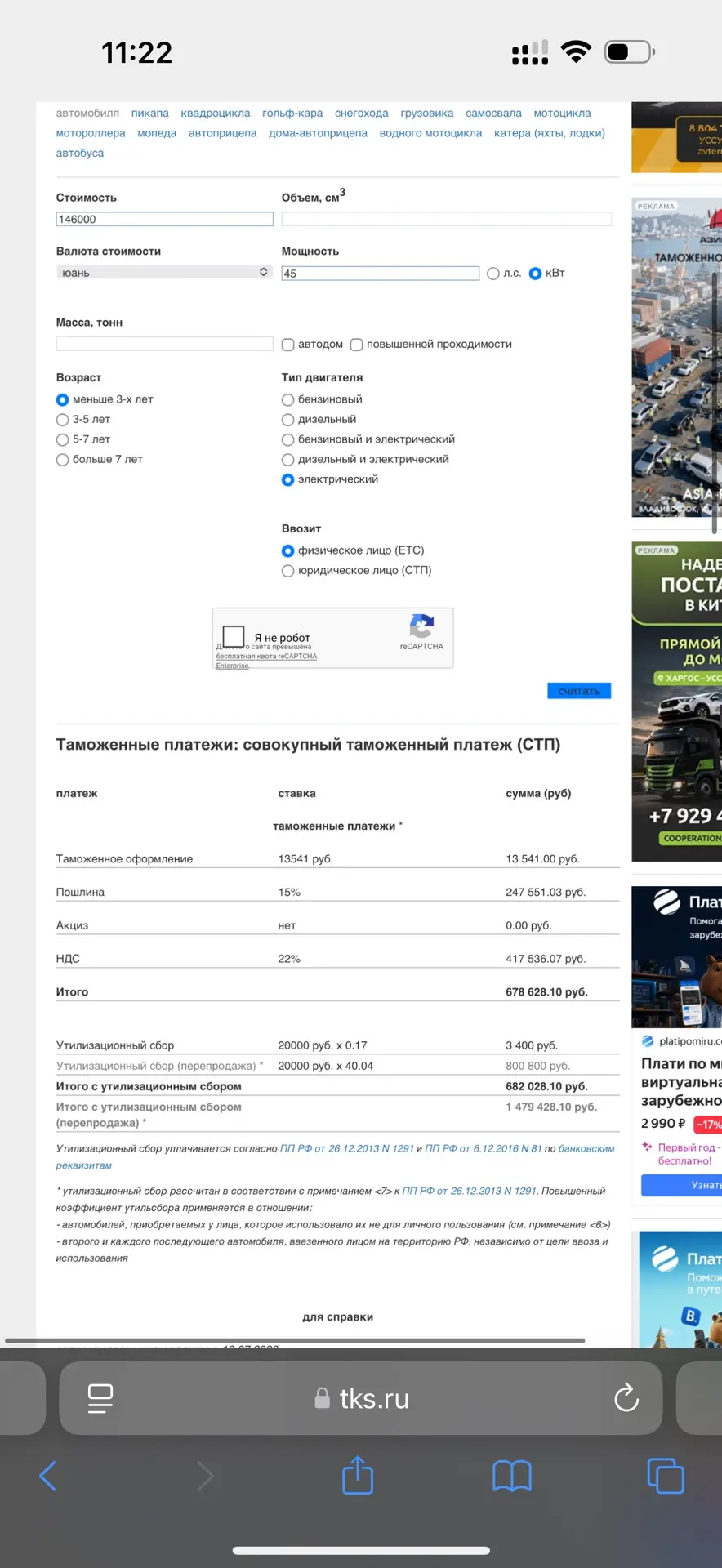This screenshot has width=722, height=1568.
Task: Click the 'Стоимость' input field
Action: click(x=164, y=219)
